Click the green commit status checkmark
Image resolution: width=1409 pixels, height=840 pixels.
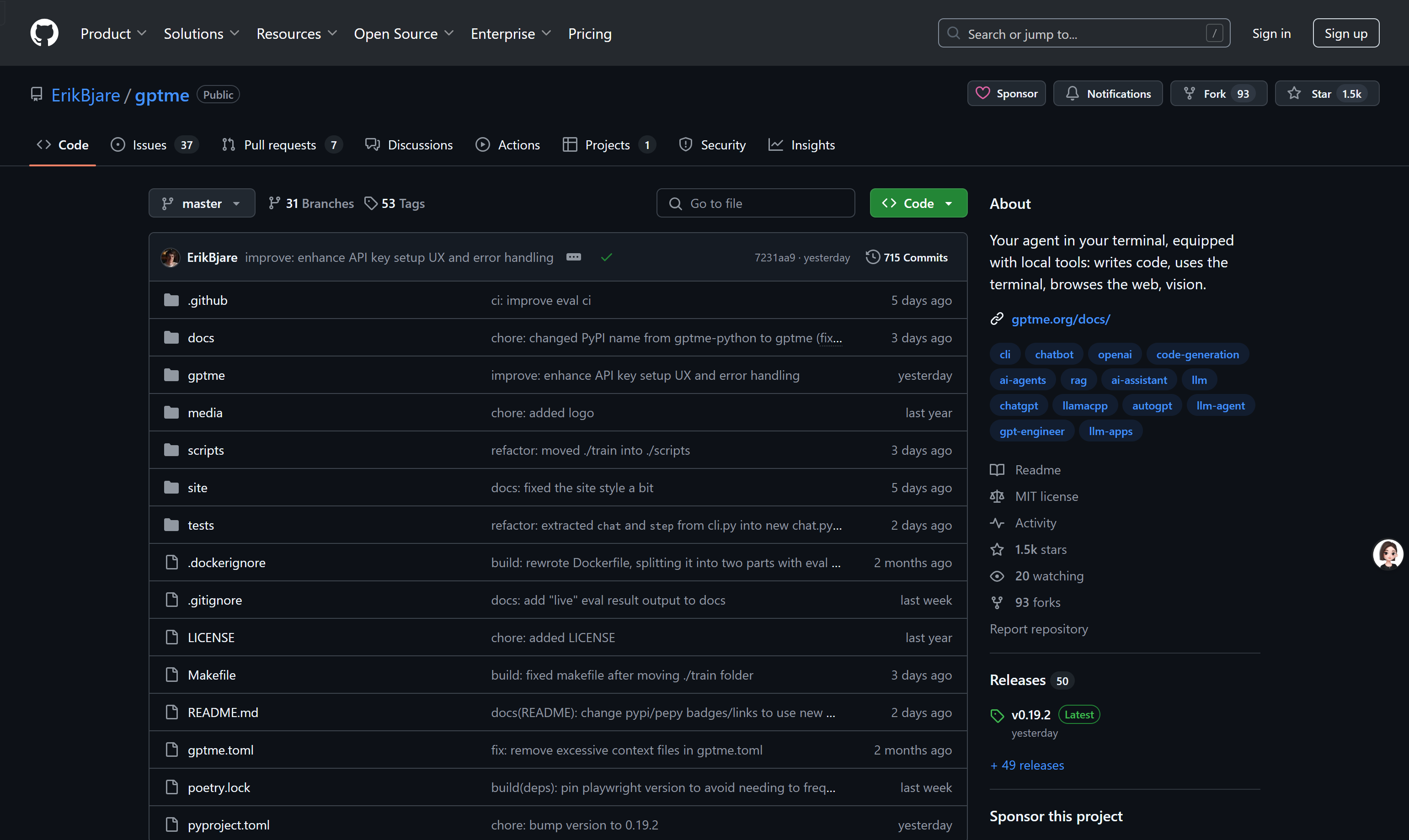click(x=606, y=257)
